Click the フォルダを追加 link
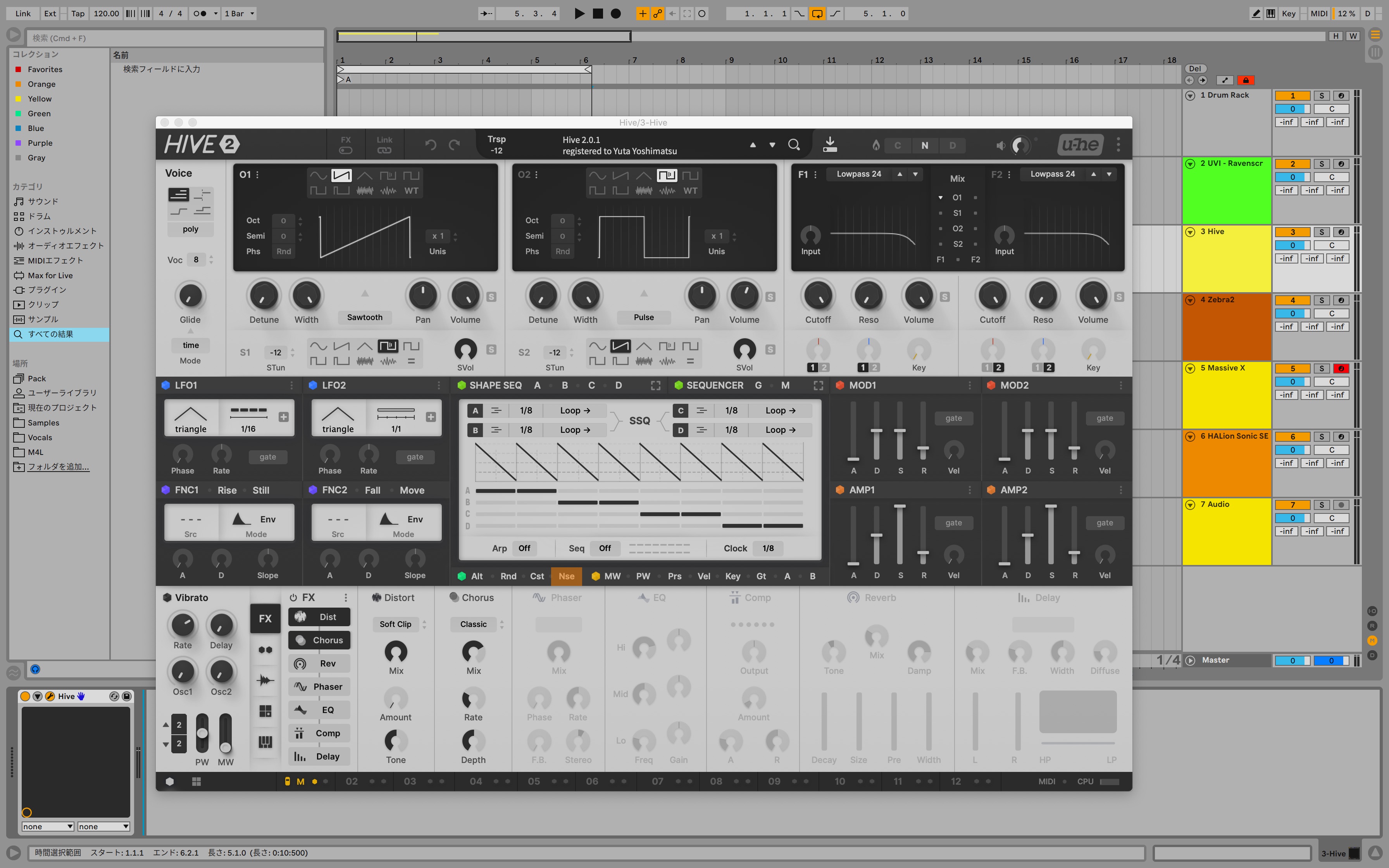 pos(59,467)
